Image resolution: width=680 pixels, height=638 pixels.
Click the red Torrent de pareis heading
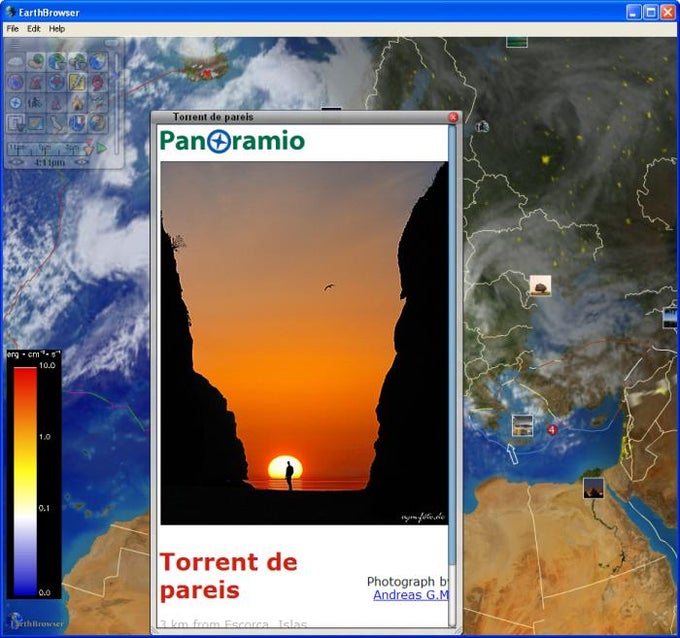[x=229, y=576]
